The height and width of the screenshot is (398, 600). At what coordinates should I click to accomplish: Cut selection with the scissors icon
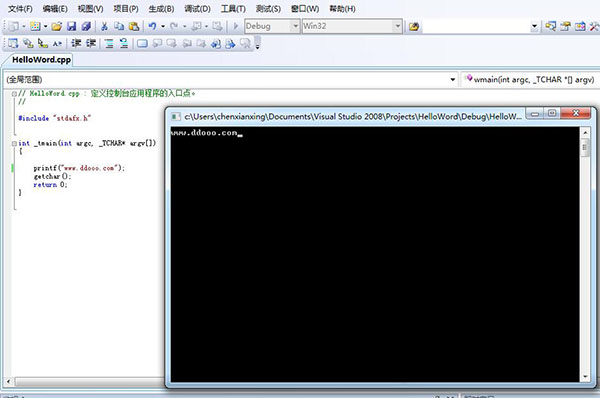pos(104,26)
